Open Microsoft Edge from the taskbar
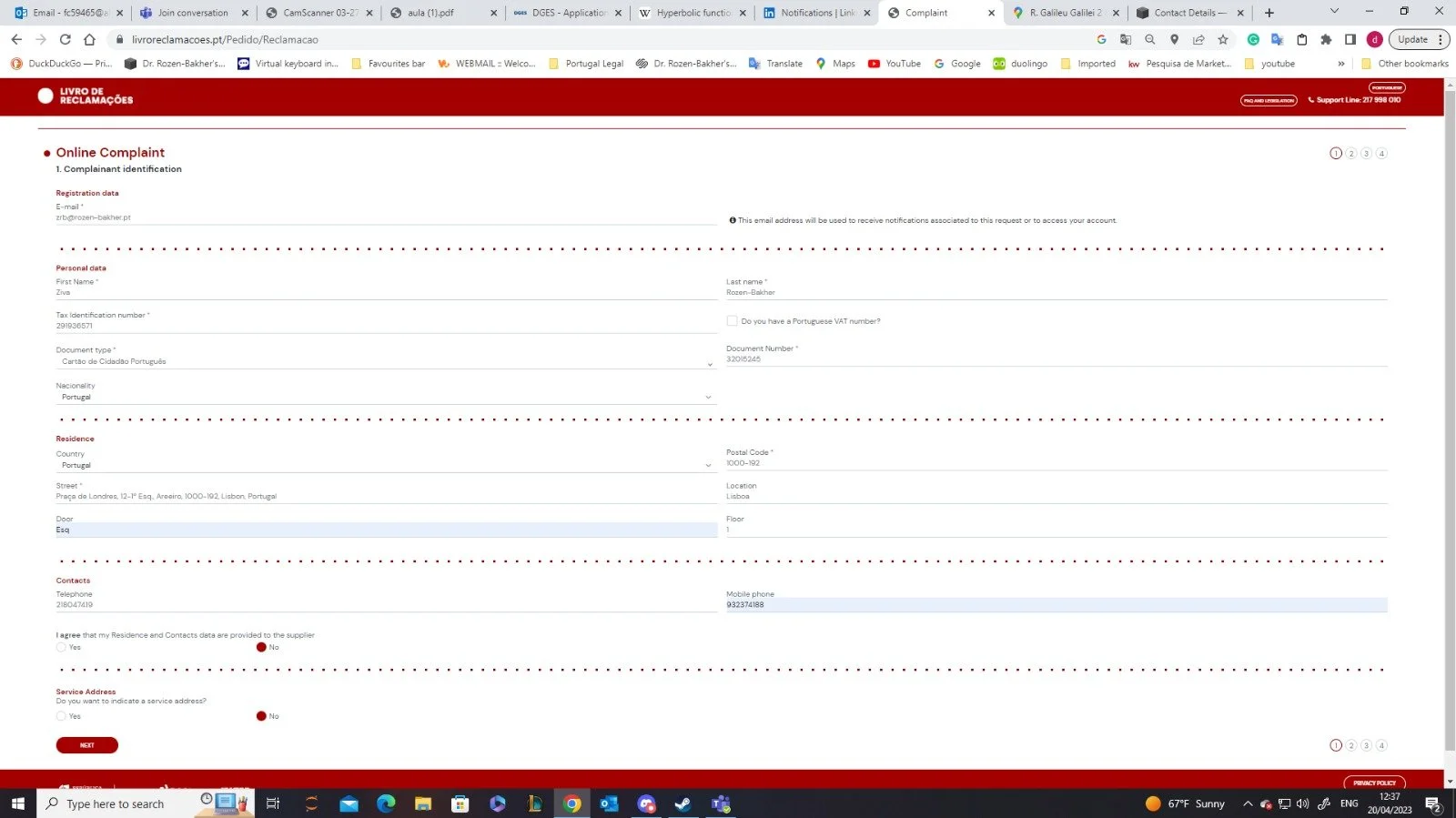The image size is (1456, 818). [386, 803]
